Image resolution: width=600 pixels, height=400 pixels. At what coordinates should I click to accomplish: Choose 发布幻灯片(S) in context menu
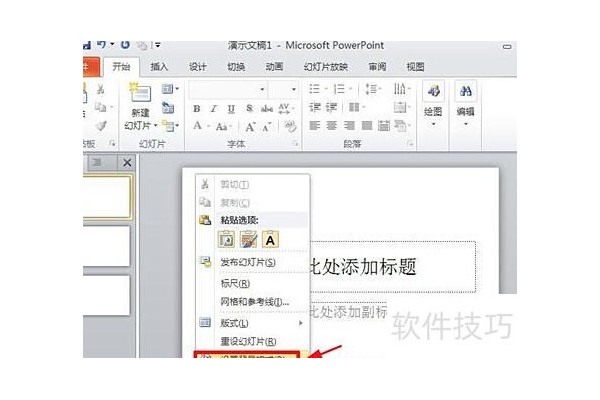click(x=253, y=263)
